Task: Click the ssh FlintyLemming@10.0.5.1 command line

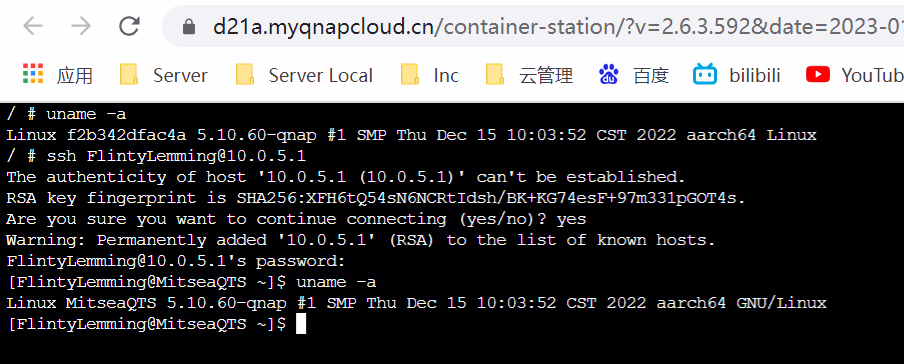Action: click(156, 156)
